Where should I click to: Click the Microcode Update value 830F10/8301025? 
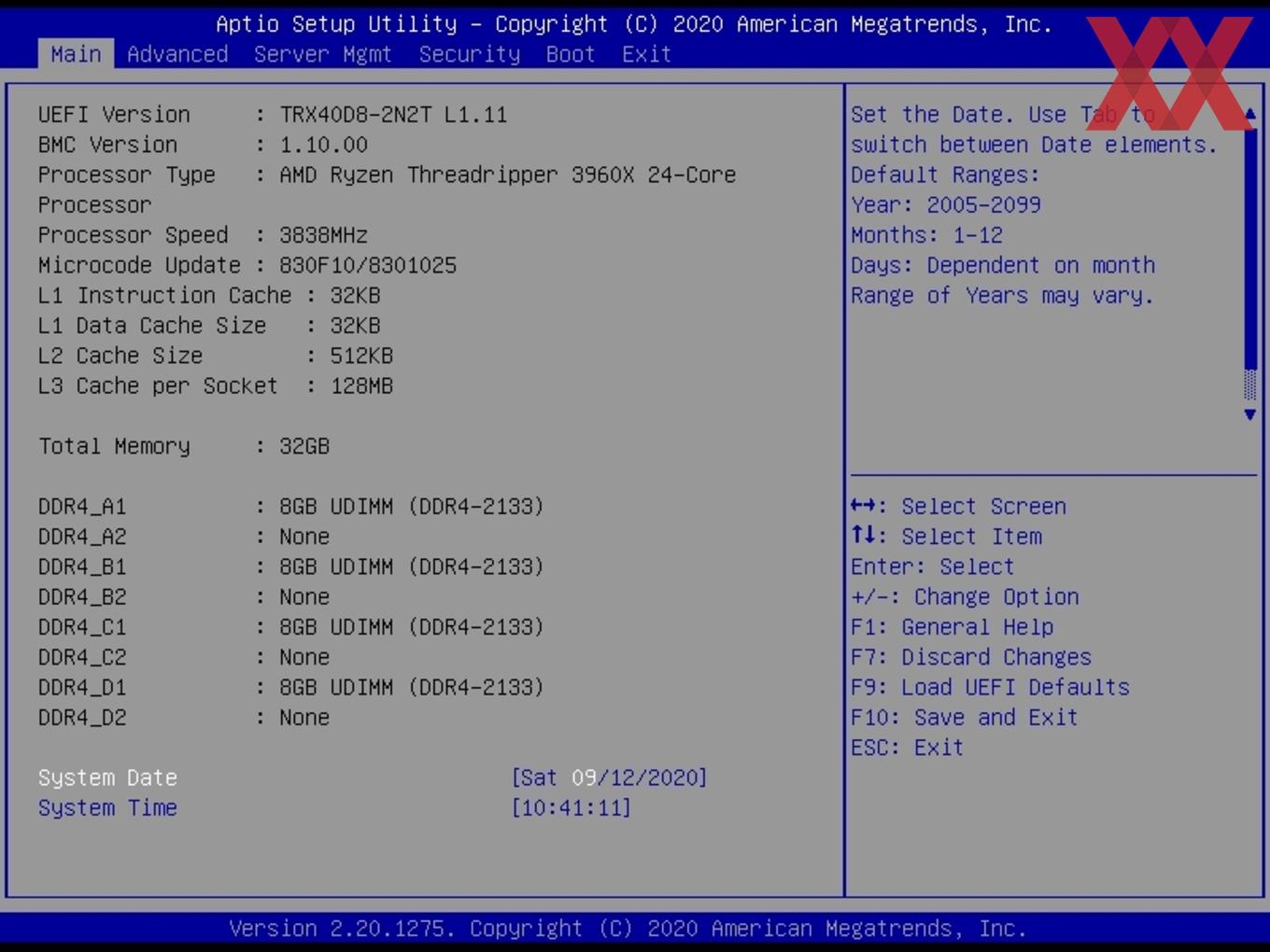click(368, 265)
